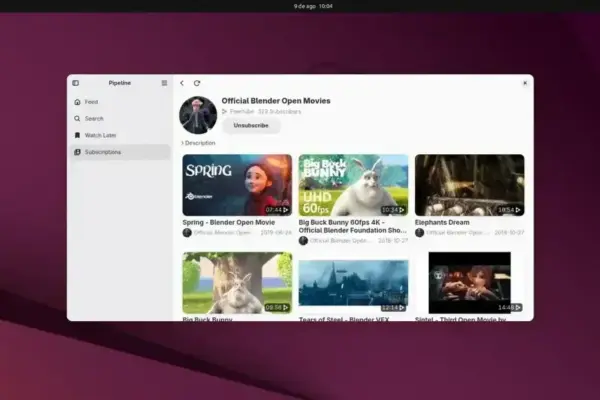Click the Official Blender Open Movies heading
The height and width of the screenshot is (400, 600).
[x=276, y=101]
